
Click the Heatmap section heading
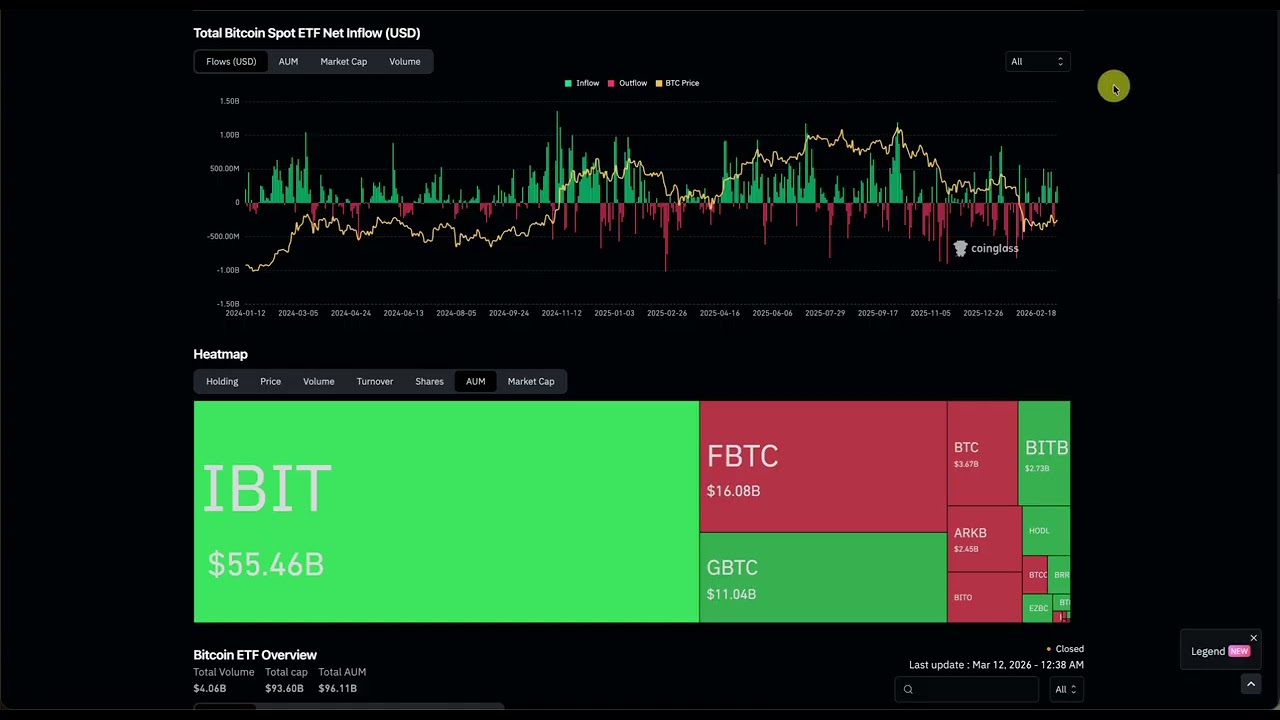(x=220, y=354)
